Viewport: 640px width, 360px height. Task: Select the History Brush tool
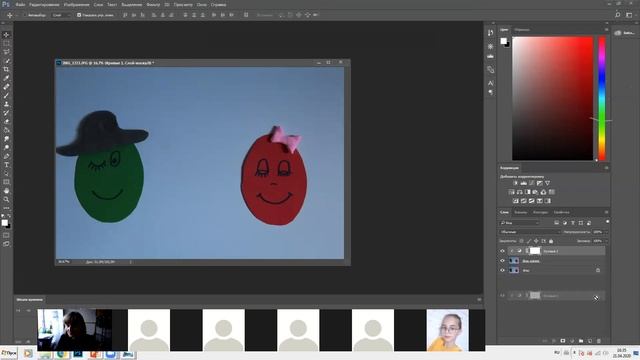tap(6, 113)
